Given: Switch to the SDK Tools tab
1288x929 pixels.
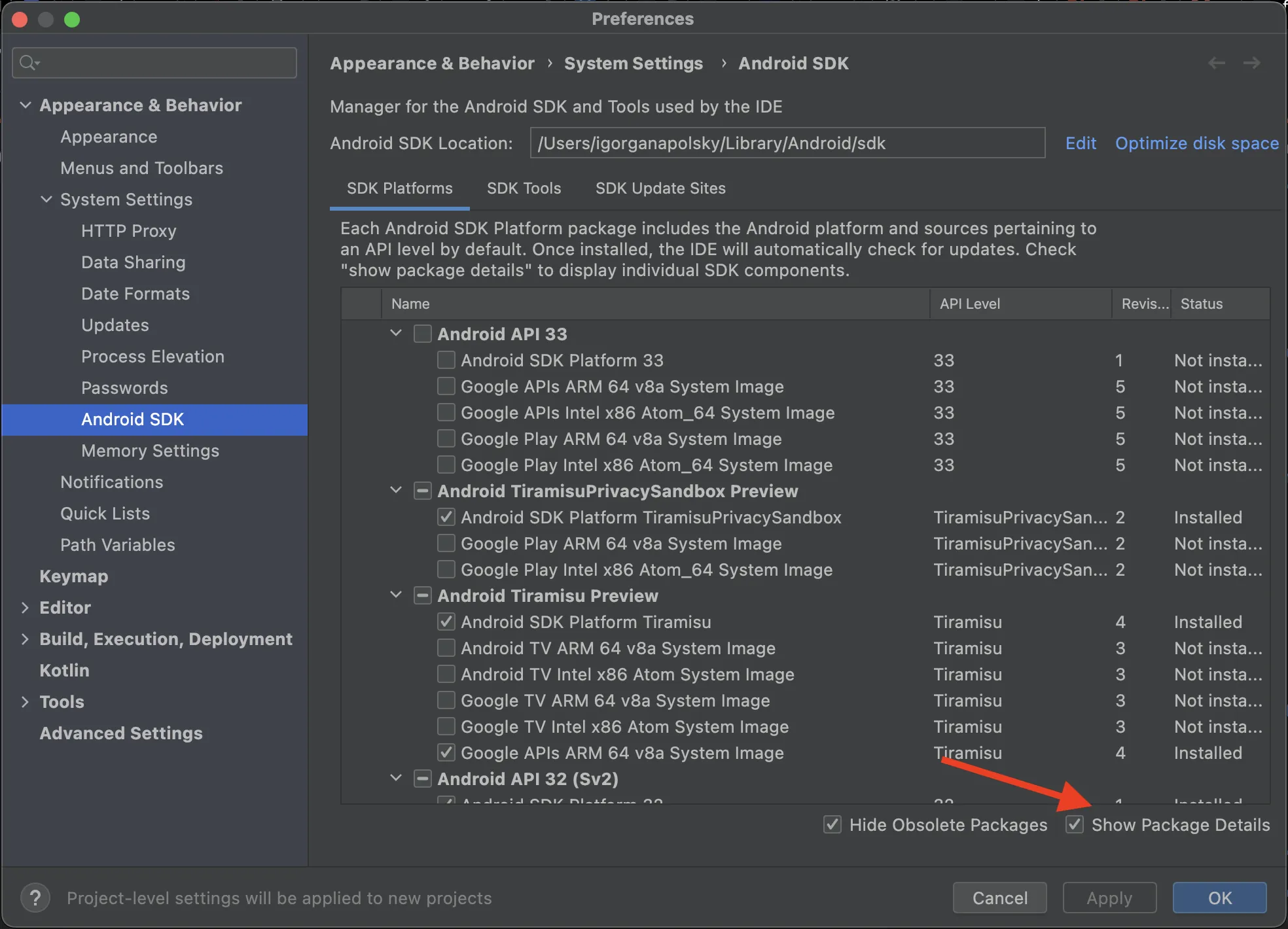Looking at the screenshot, I should tap(524, 188).
